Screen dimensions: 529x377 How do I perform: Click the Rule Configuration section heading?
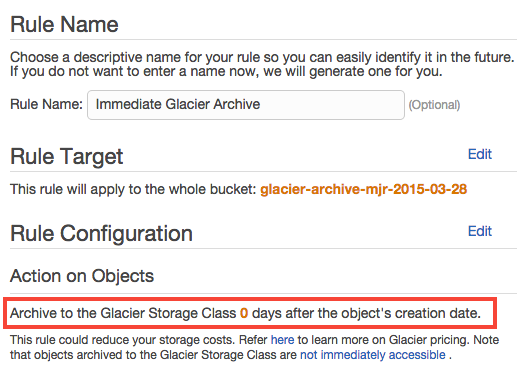(x=101, y=233)
